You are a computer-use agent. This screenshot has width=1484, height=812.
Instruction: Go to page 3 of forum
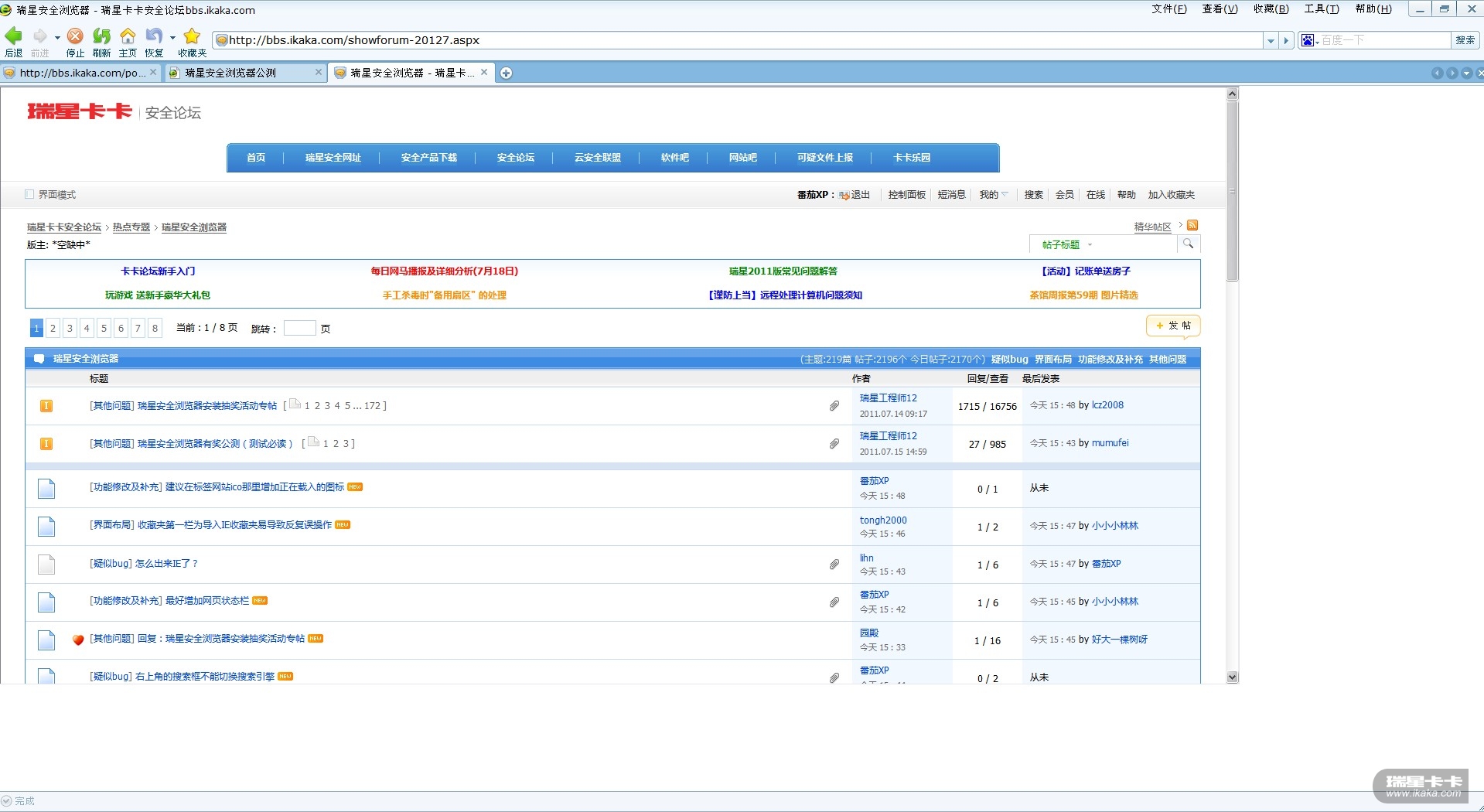[70, 329]
